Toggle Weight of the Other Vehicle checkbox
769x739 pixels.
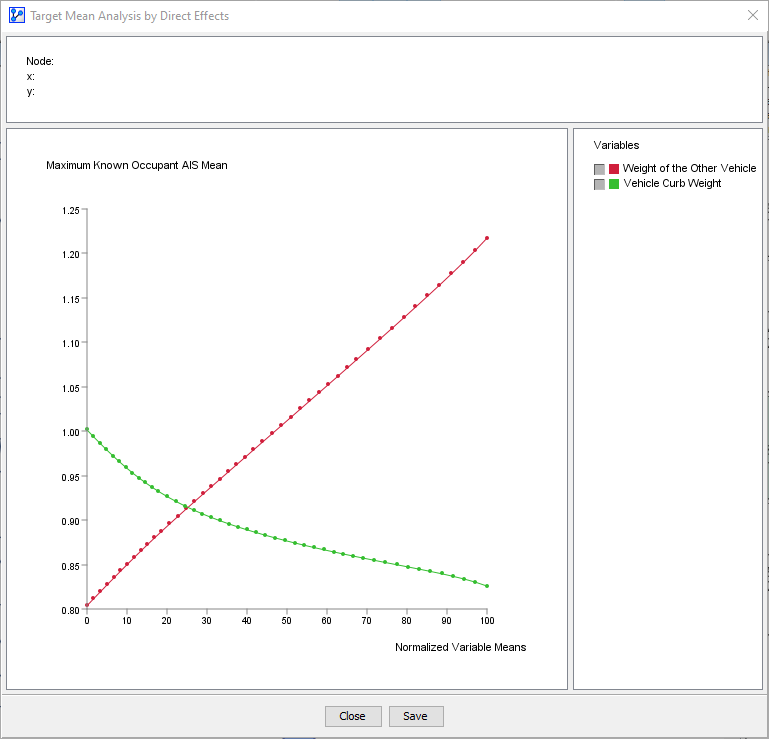(x=599, y=169)
